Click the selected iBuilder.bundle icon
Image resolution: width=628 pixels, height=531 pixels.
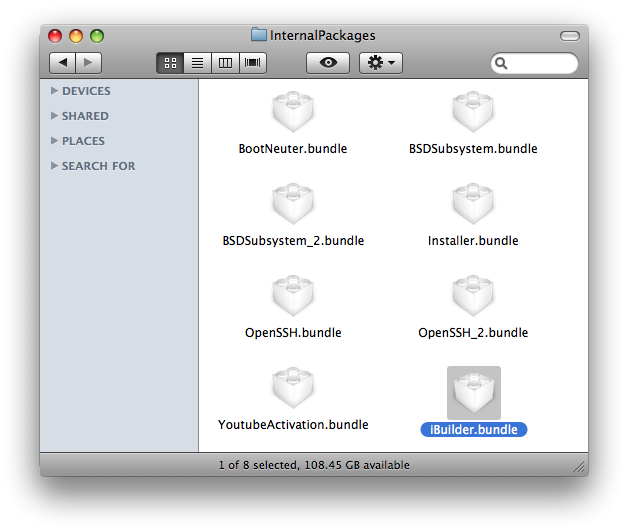474,393
